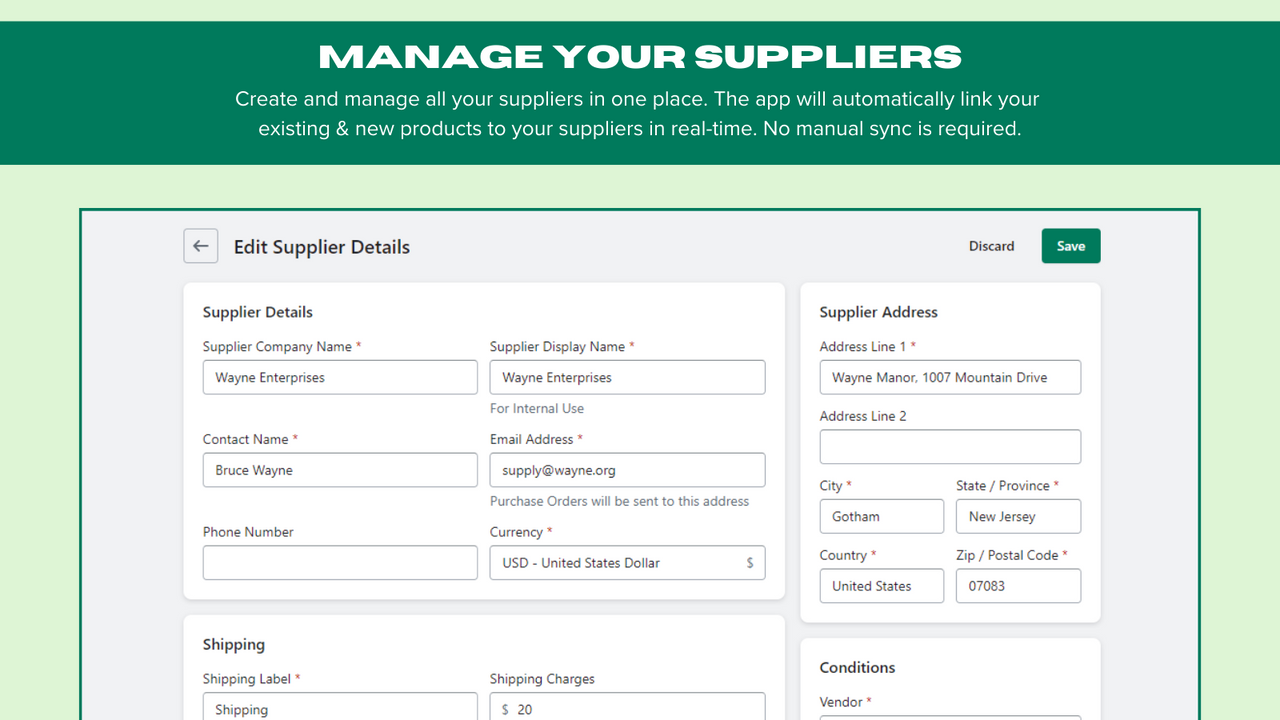Click Address Line 1 showing Wayne Manor
The width and height of the screenshot is (1280, 720).
click(x=949, y=377)
